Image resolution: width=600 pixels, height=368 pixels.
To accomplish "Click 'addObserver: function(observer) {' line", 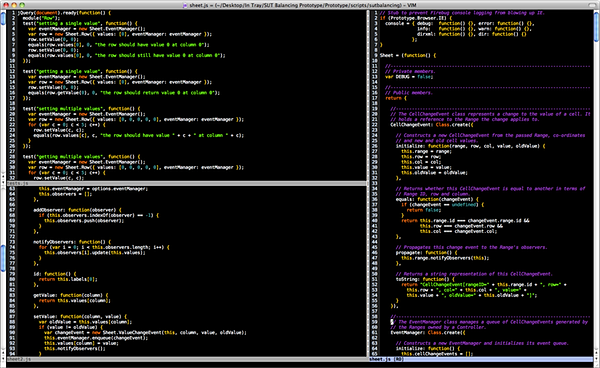I will click(x=77, y=210).
